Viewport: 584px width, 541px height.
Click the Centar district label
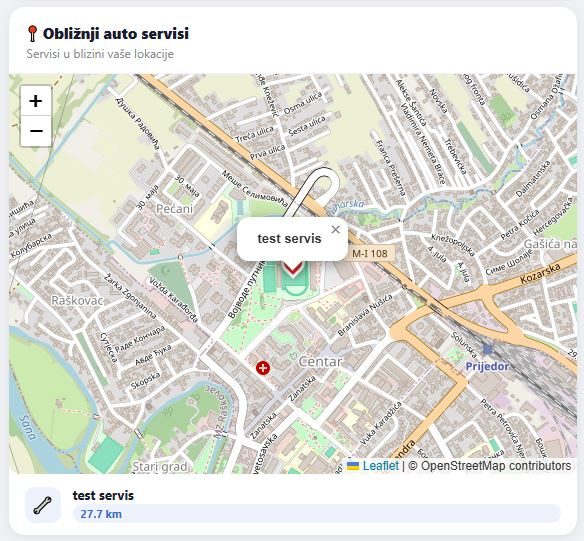pyautogui.click(x=320, y=362)
